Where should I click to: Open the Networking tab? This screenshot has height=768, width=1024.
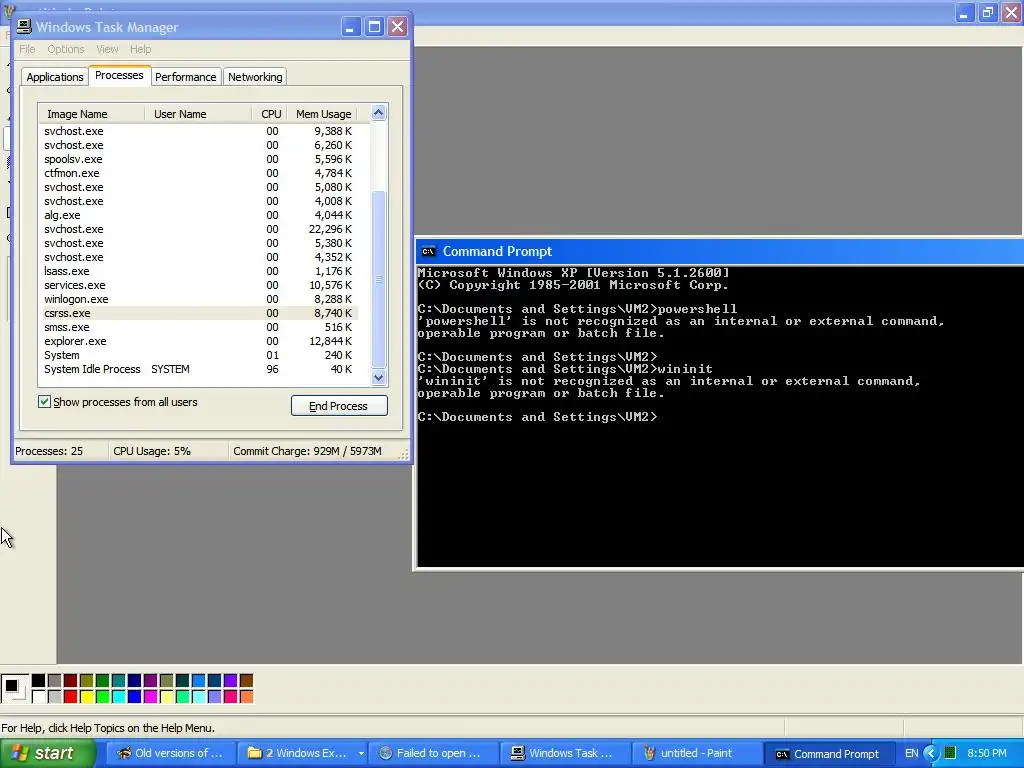(x=255, y=77)
